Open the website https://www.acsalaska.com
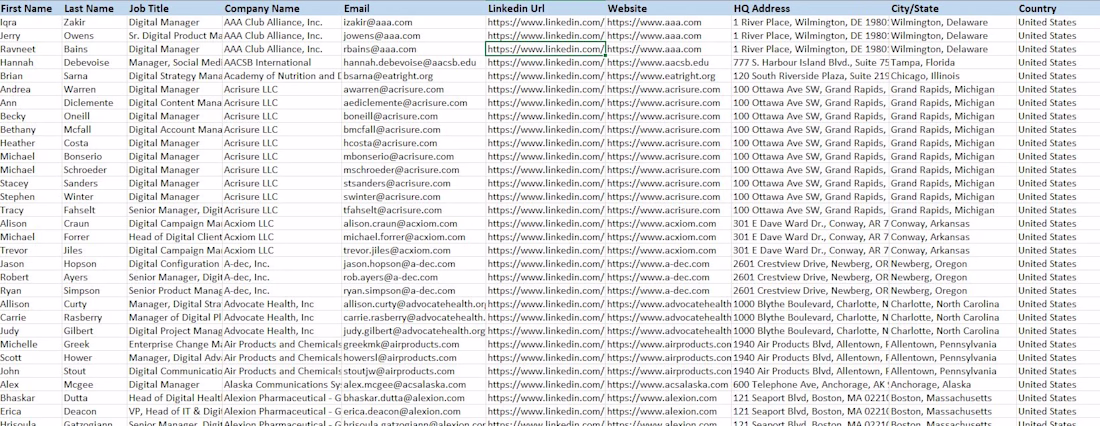 (x=669, y=385)
